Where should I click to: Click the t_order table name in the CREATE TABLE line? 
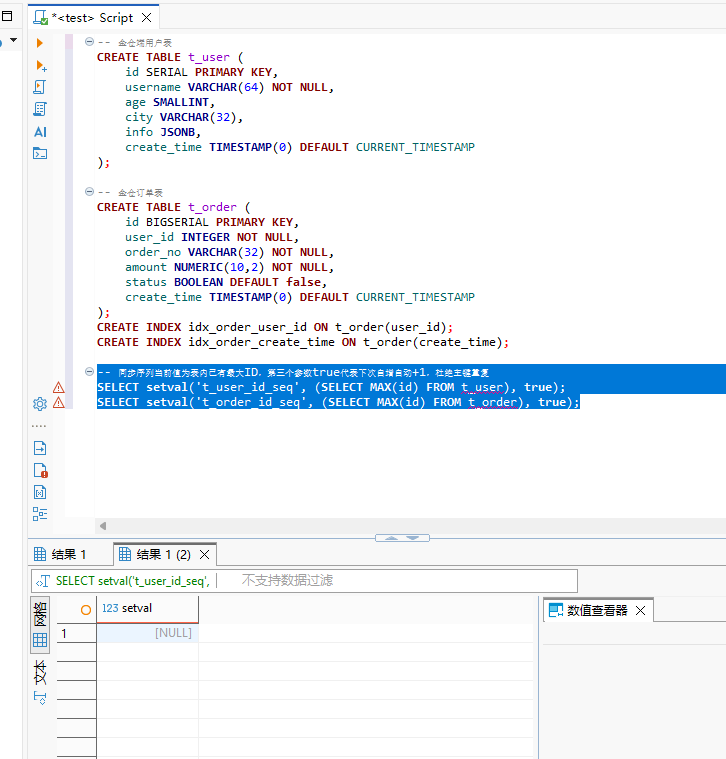click(x=212, y=207)
